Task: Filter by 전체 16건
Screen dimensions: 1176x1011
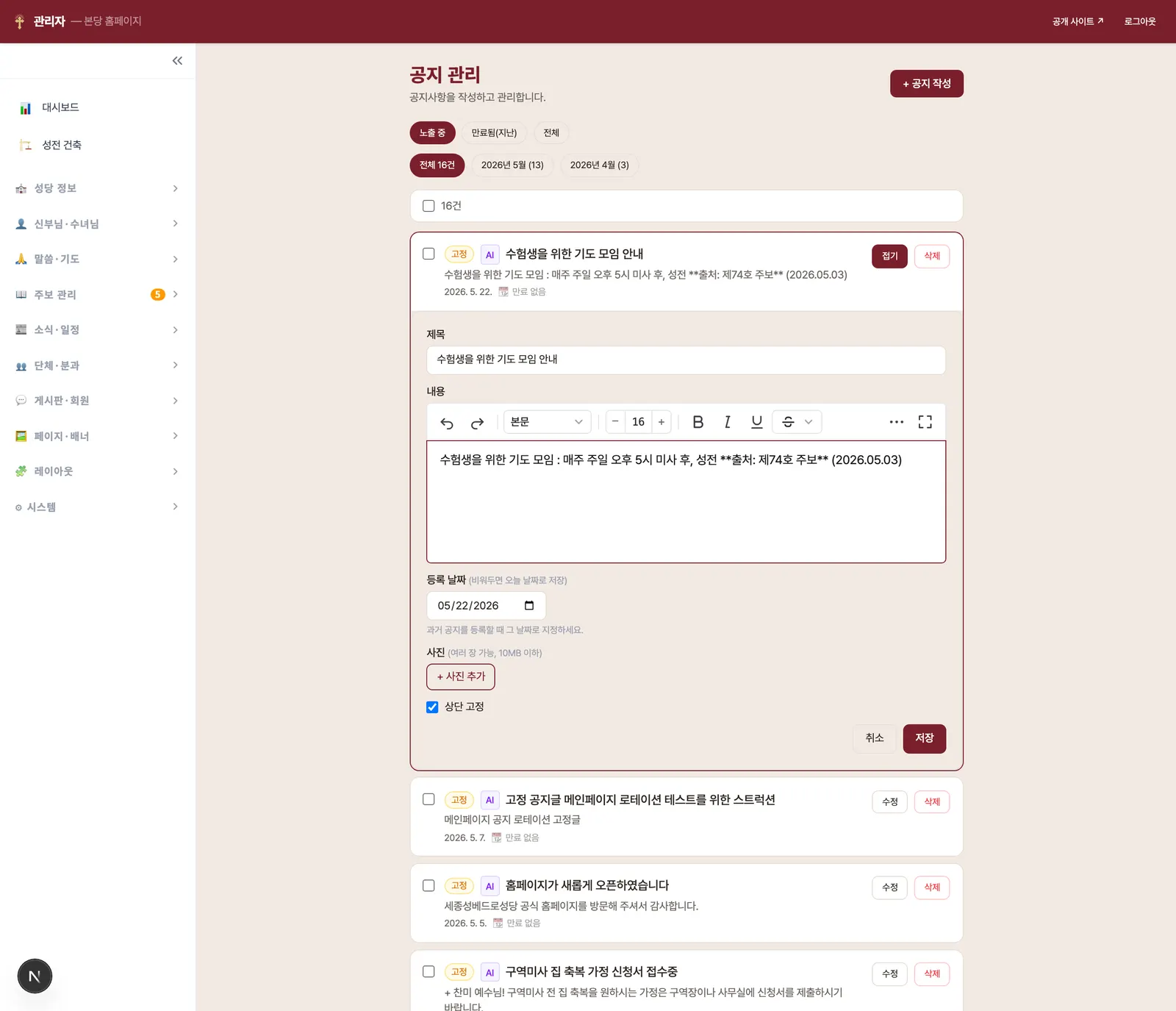Action: tap(437, 165)
